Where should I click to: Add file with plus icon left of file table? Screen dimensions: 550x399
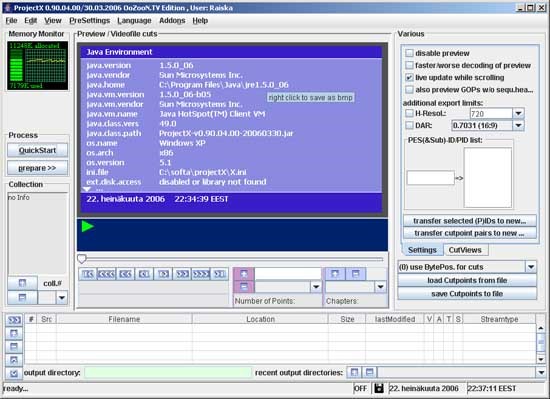click(14, 333)
